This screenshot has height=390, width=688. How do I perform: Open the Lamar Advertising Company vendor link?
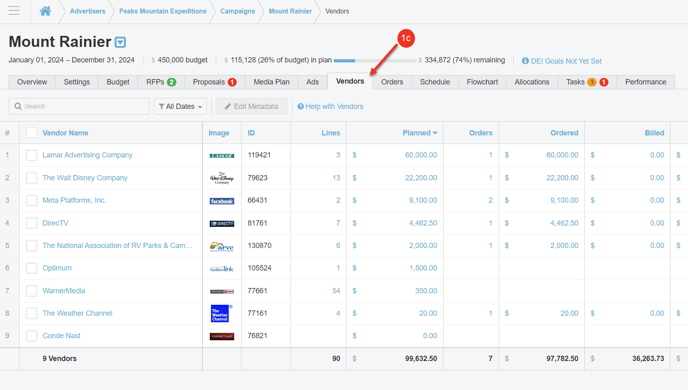pyautogui.click(x=87, y=155)
